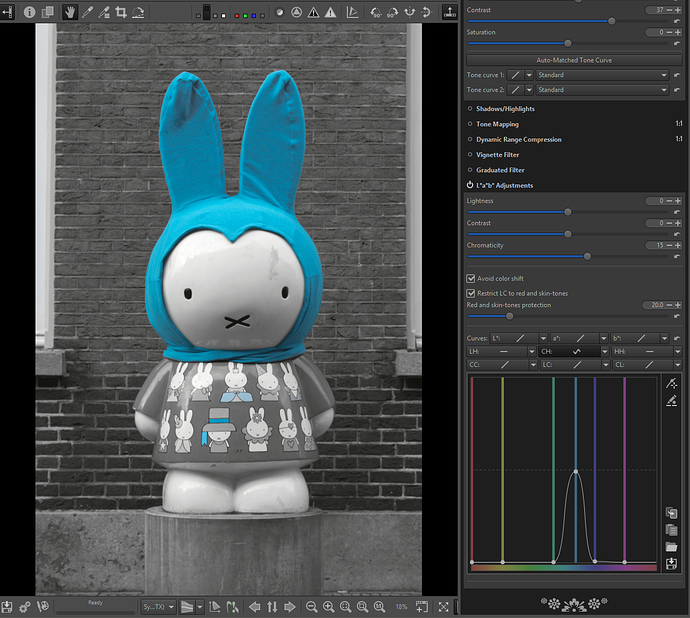Click the CH curve peak control point
The height and width of the screenshot is (618, 690).
(576, 471)
